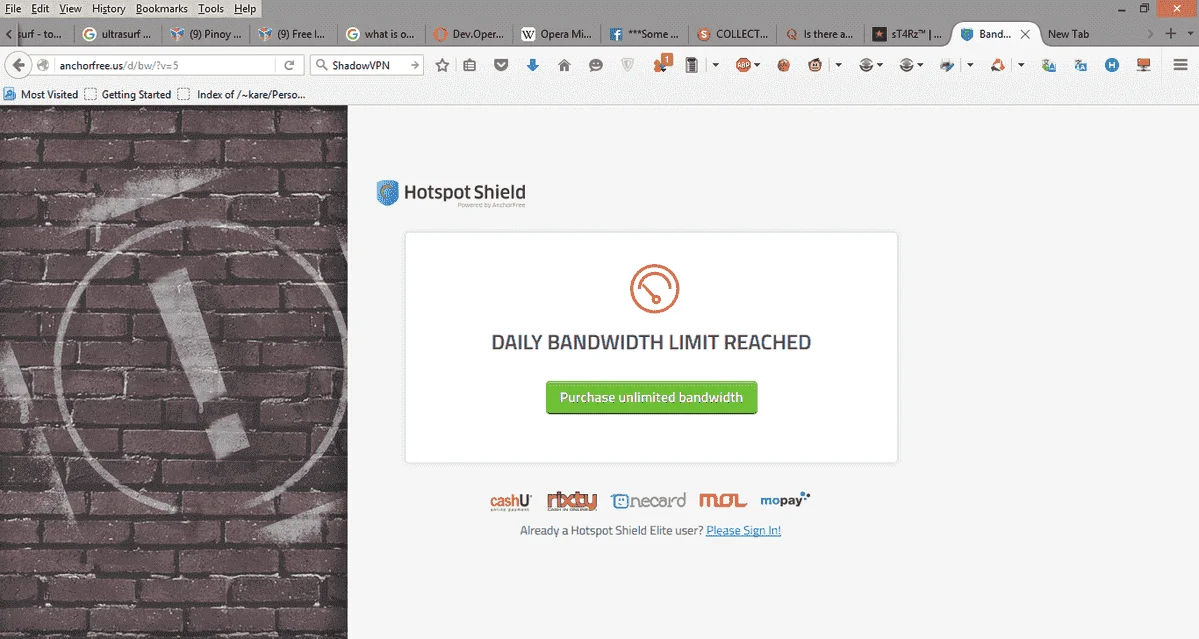
Task: Switch to the (9) Pinoy tab
Action: 206,34
